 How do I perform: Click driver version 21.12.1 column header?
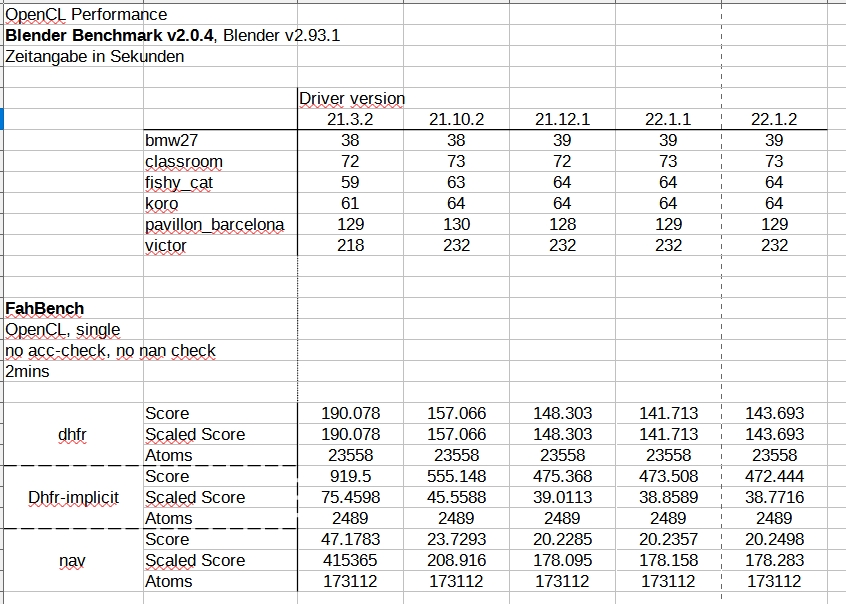click(562, 119)
